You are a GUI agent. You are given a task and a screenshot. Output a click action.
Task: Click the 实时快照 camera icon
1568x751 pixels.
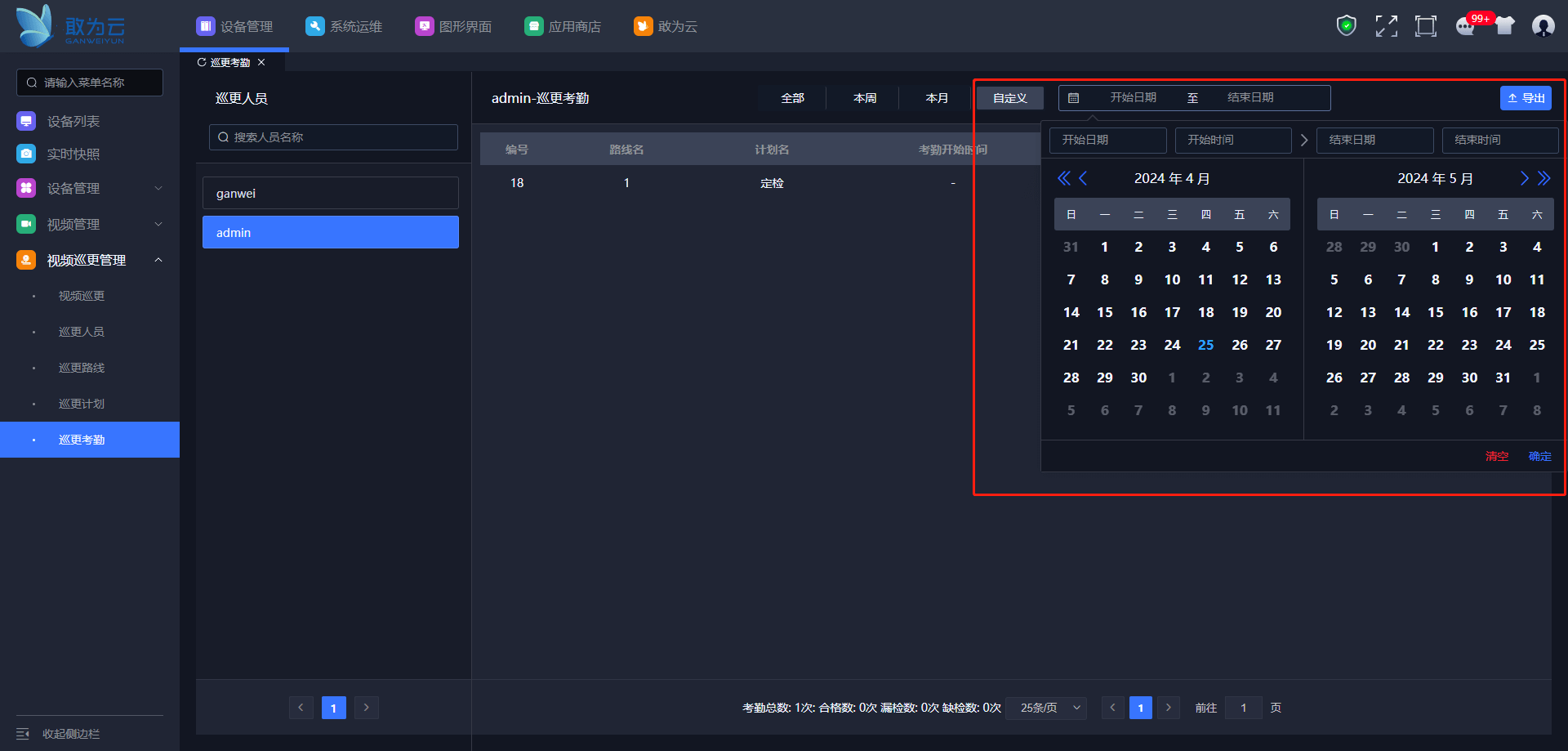(26, 154)
